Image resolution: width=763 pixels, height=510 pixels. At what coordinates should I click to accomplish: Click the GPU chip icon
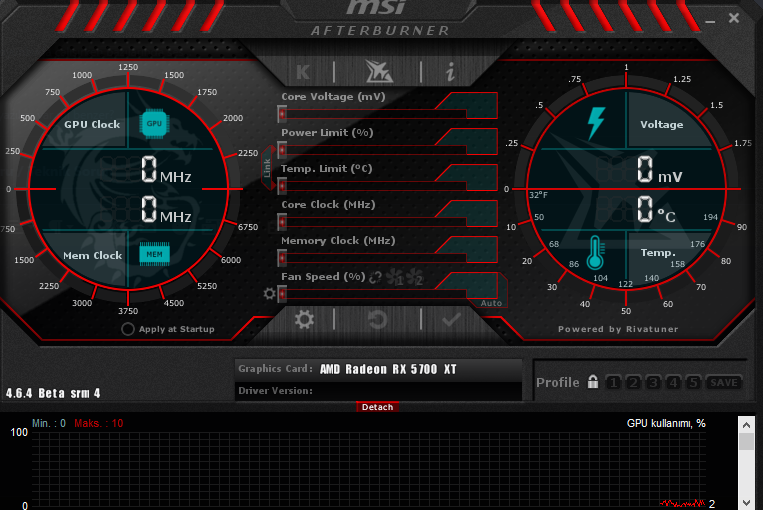[154, 124]
